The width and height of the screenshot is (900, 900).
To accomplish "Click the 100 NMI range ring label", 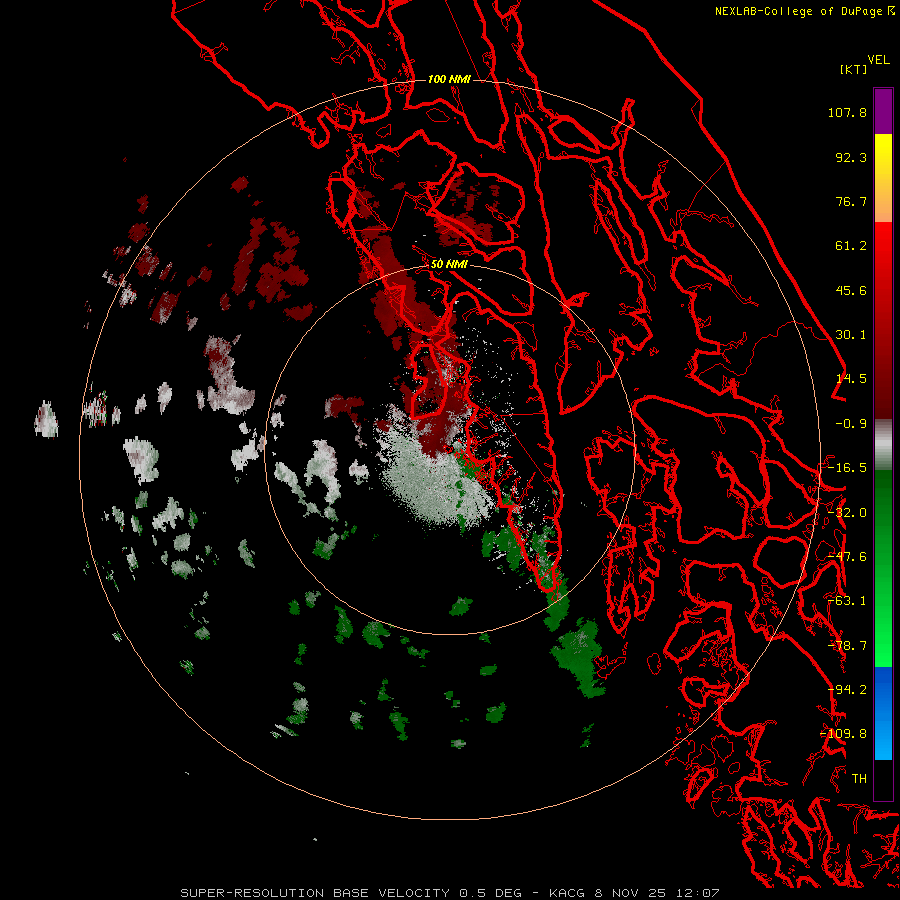I will [x=449, y=79].
